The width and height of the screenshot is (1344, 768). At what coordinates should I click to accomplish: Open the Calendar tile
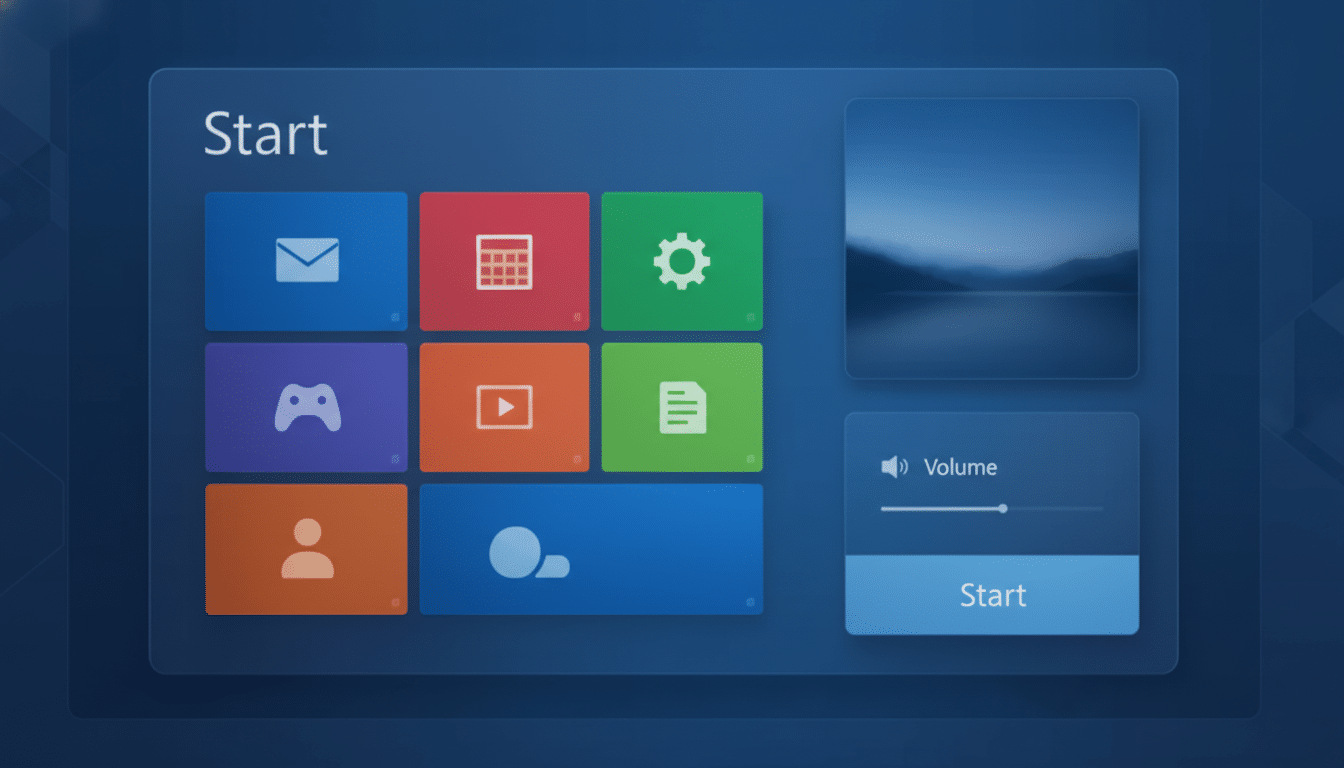[505, 261]
